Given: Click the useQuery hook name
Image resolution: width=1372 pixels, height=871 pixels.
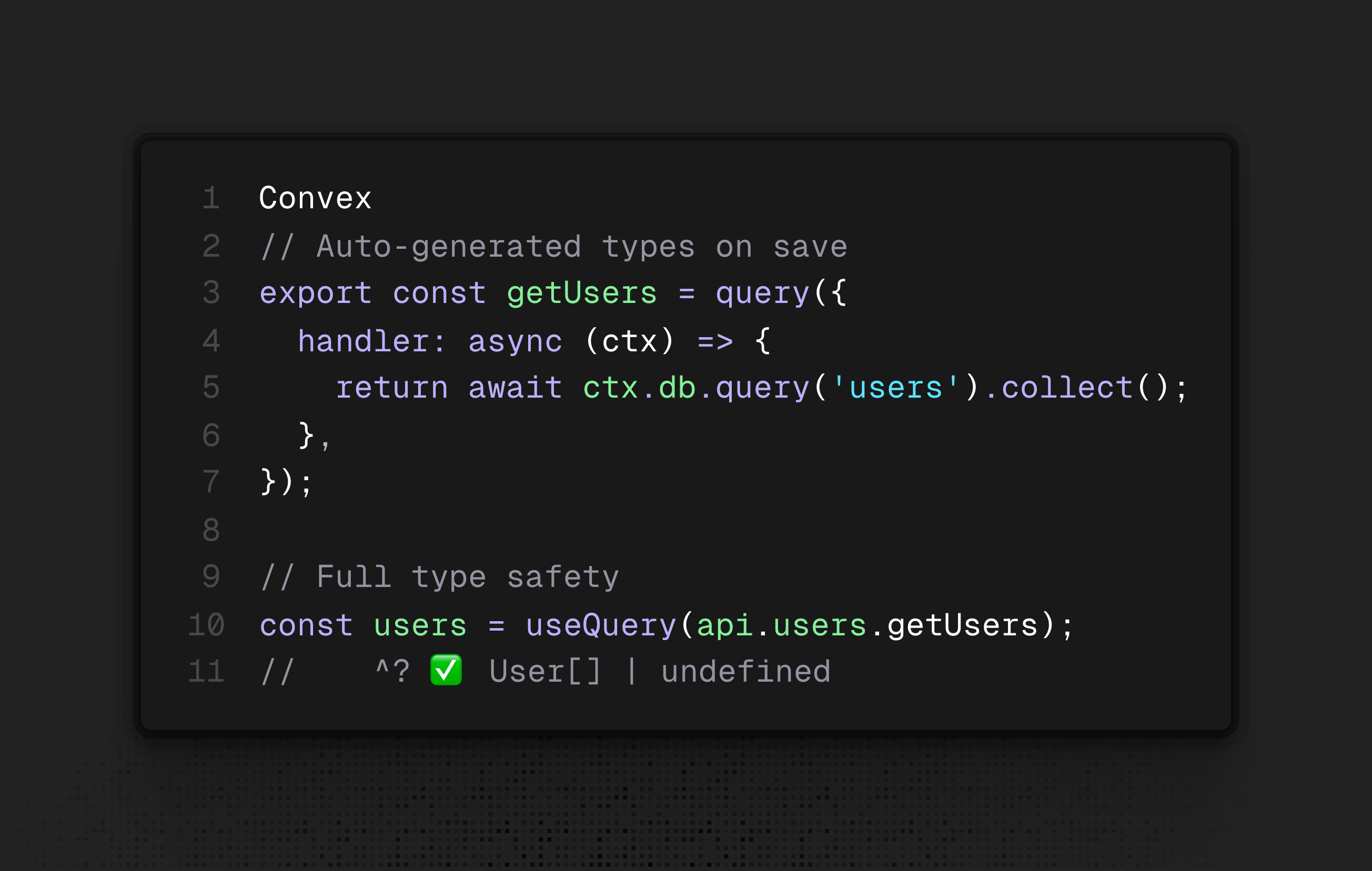Looking at the screenshot, I should tap(601, 625).
